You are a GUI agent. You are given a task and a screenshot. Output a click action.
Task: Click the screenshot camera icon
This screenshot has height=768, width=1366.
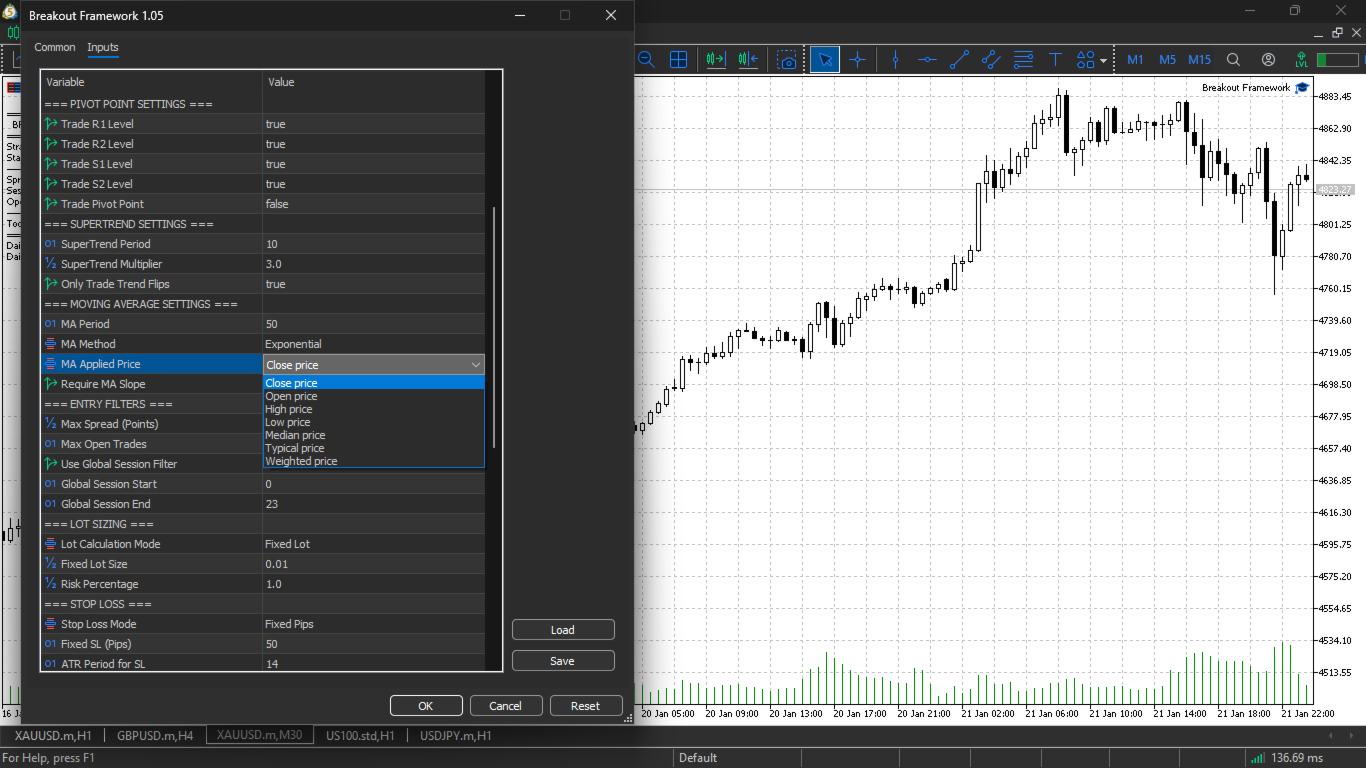(788, 60)
